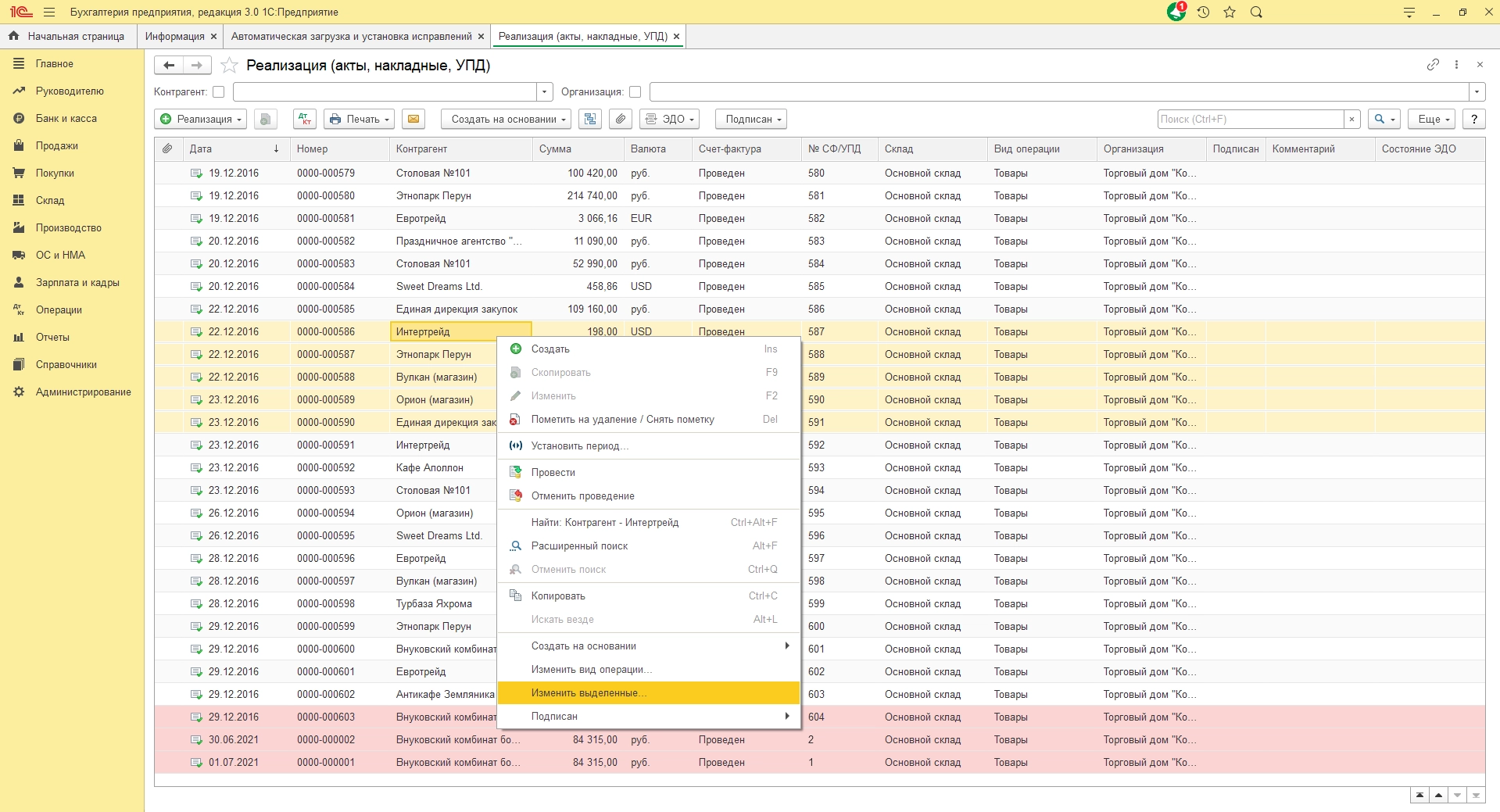Open Производство section in sidebar

click(69, 228)
